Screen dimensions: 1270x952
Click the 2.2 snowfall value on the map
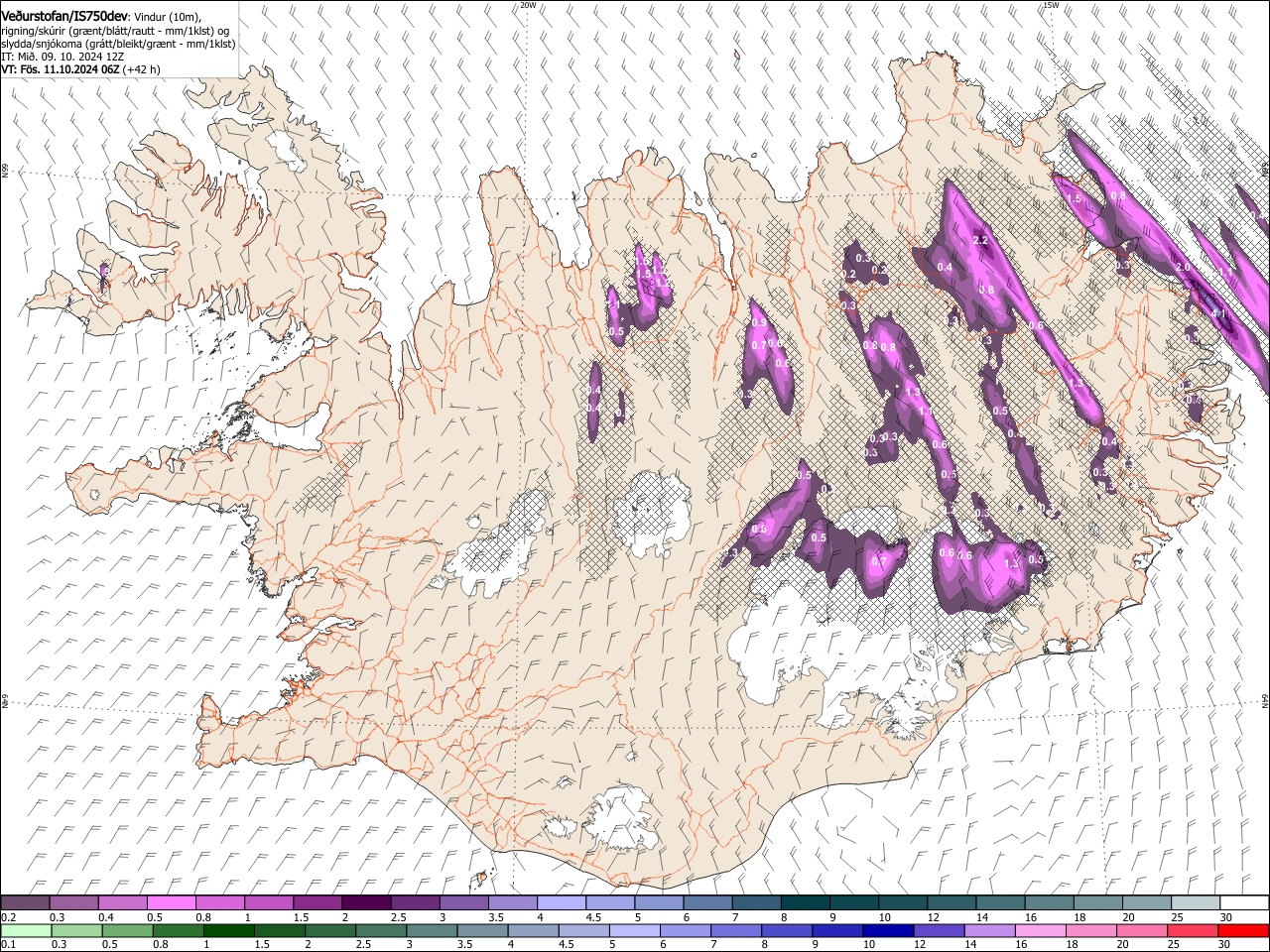980,241
